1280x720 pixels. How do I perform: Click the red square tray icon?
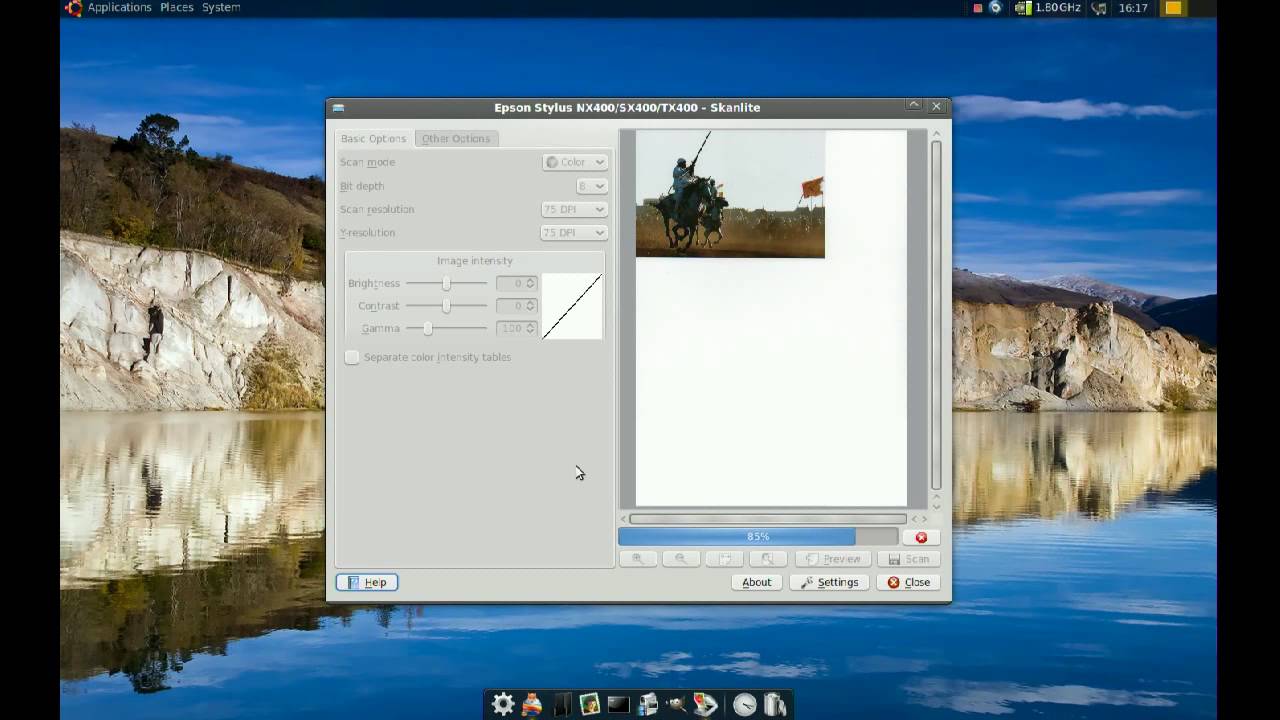pos(978,8)
